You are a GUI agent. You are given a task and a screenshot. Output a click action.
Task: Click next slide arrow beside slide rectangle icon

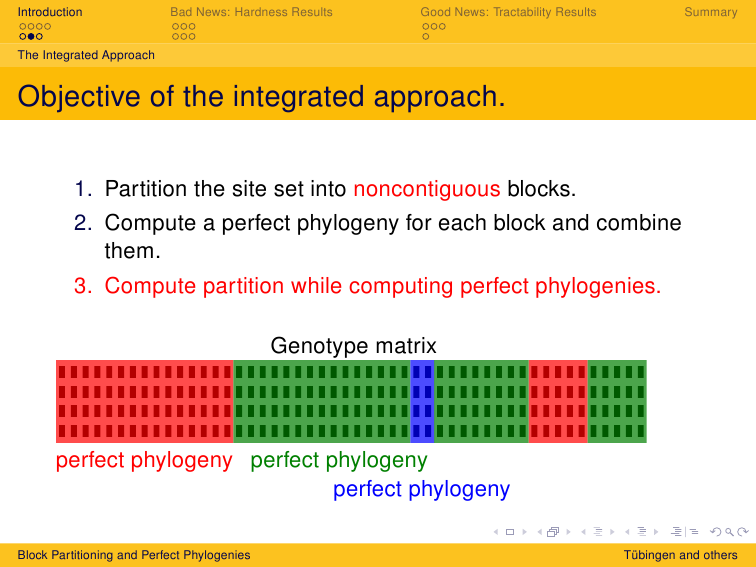coord(524,532)
